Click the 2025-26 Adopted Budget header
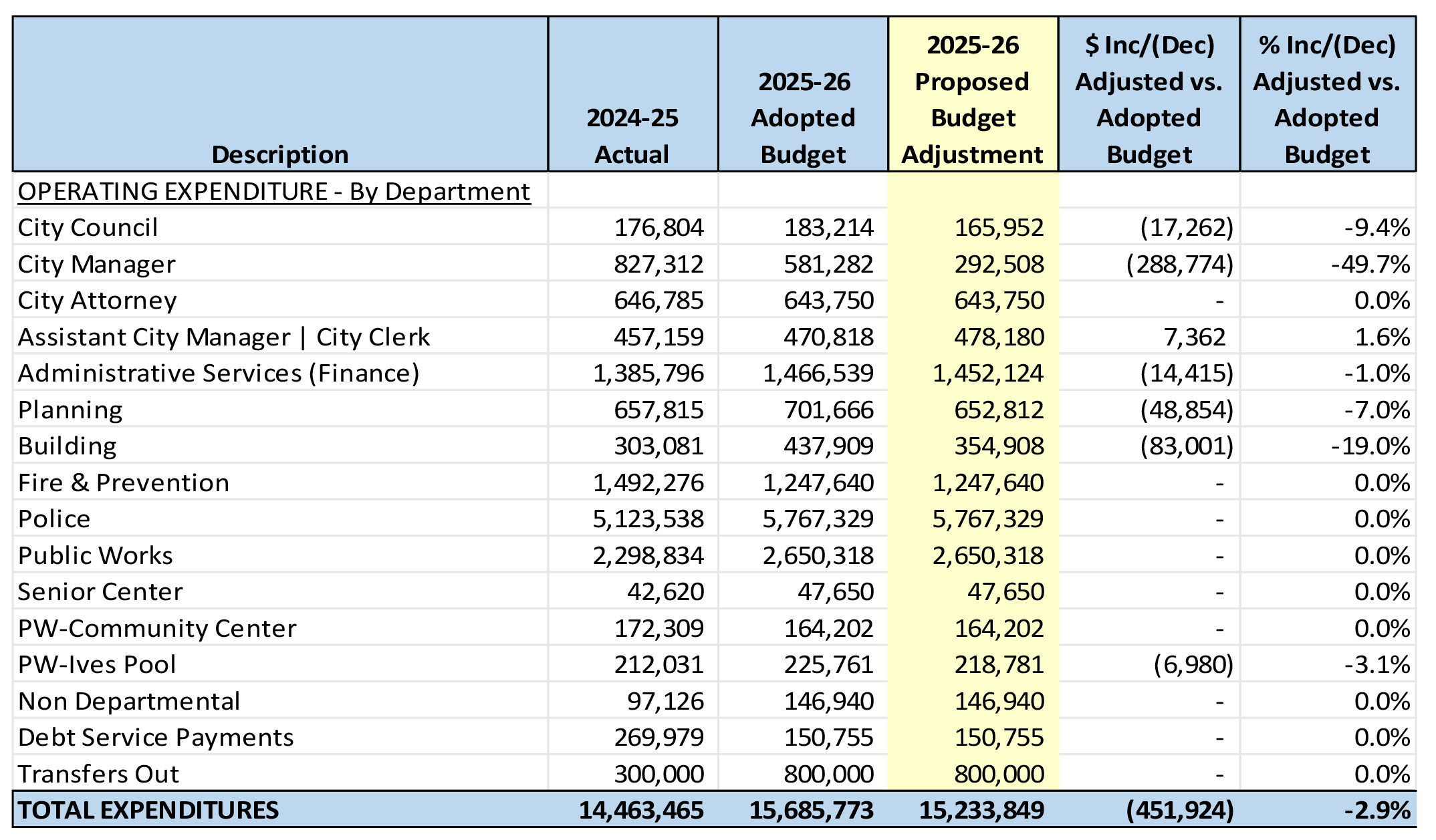Screen dimensions: 1436x840 pos(803,118)
